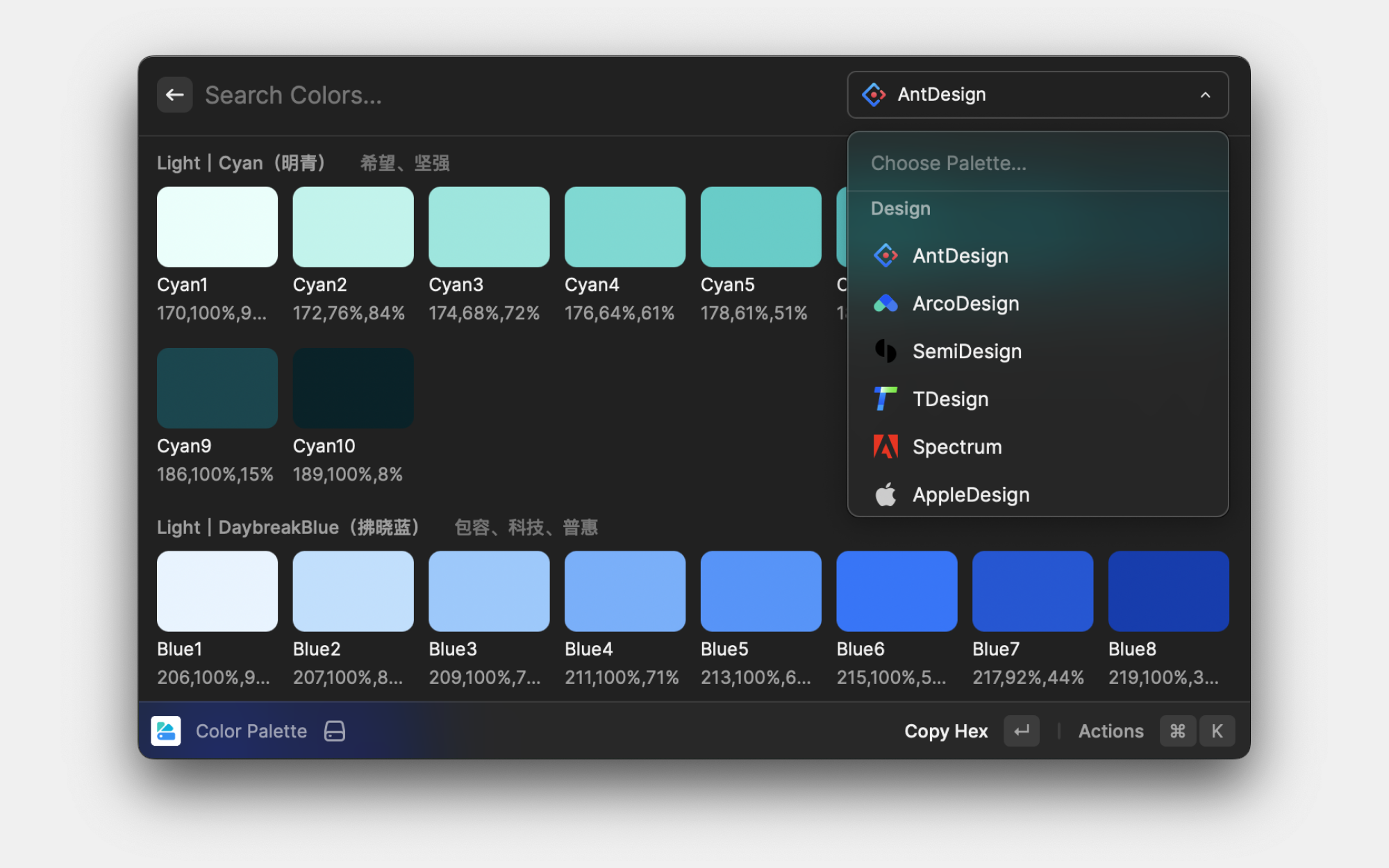Select AntDesign from the palette list
Viewport: 1389px width, 868px height.
[x=960, y=256]
